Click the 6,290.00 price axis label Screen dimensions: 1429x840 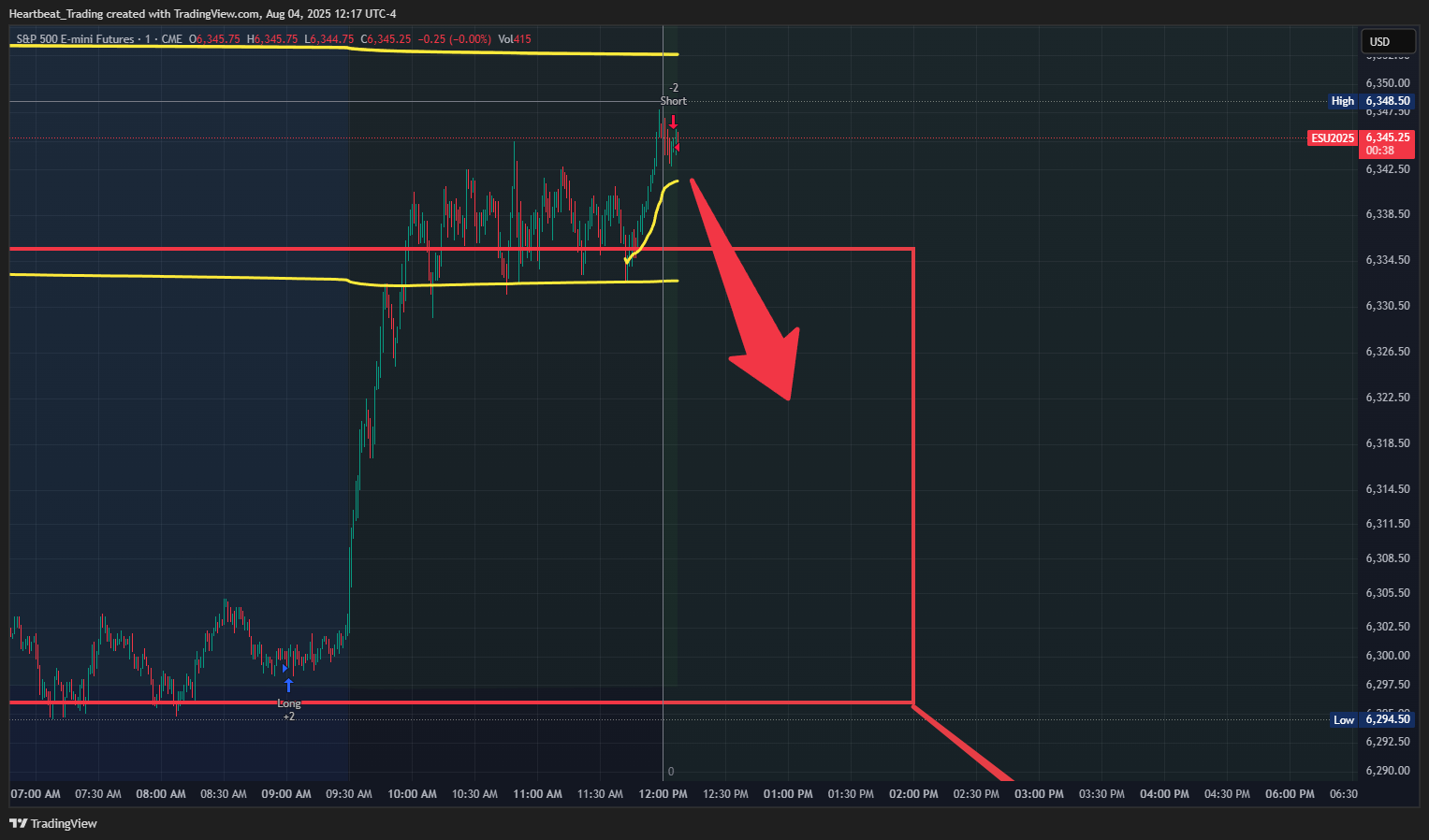tap(1388, 771)
